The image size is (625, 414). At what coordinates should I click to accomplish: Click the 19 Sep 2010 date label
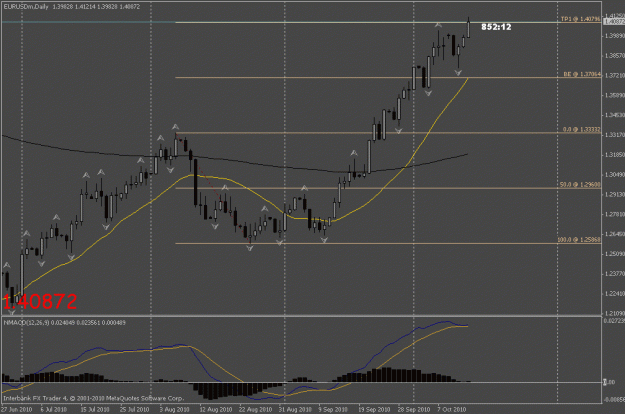click(x=374, y=409)
